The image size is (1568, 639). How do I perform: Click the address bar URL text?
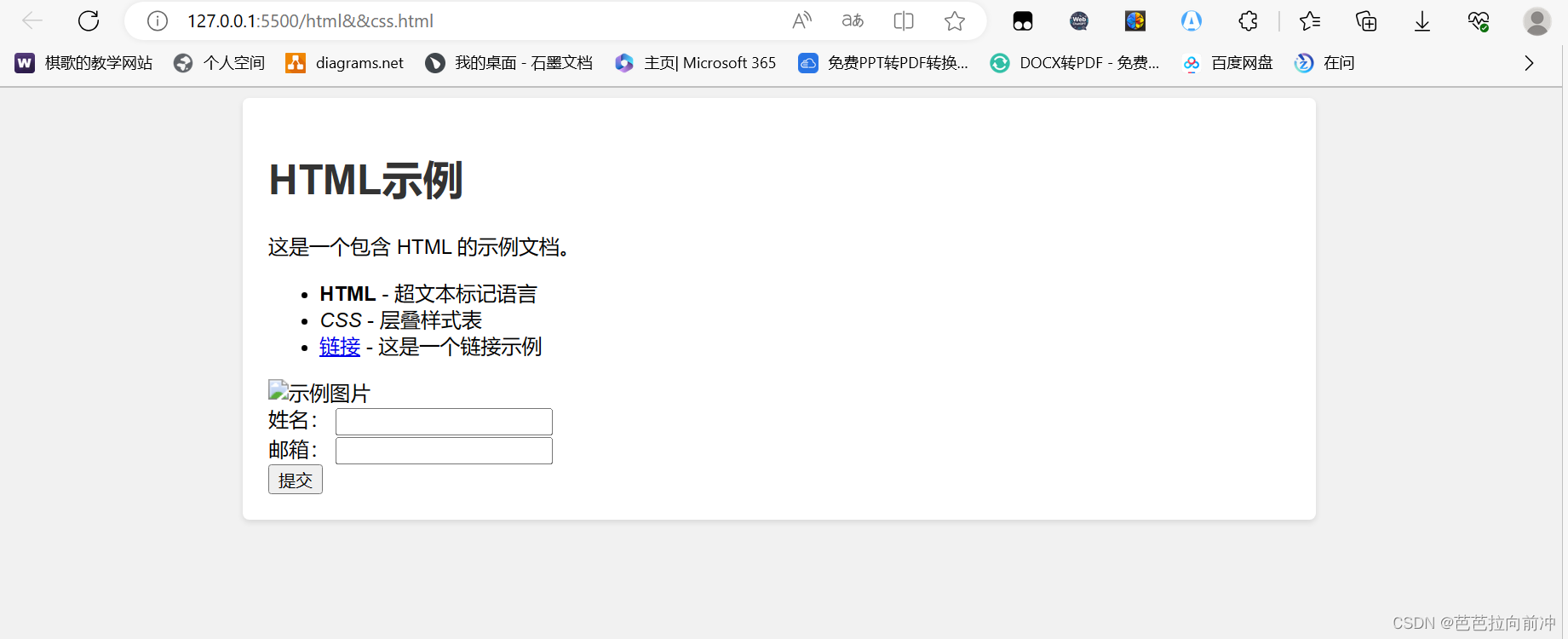click(x=310, y=20)
